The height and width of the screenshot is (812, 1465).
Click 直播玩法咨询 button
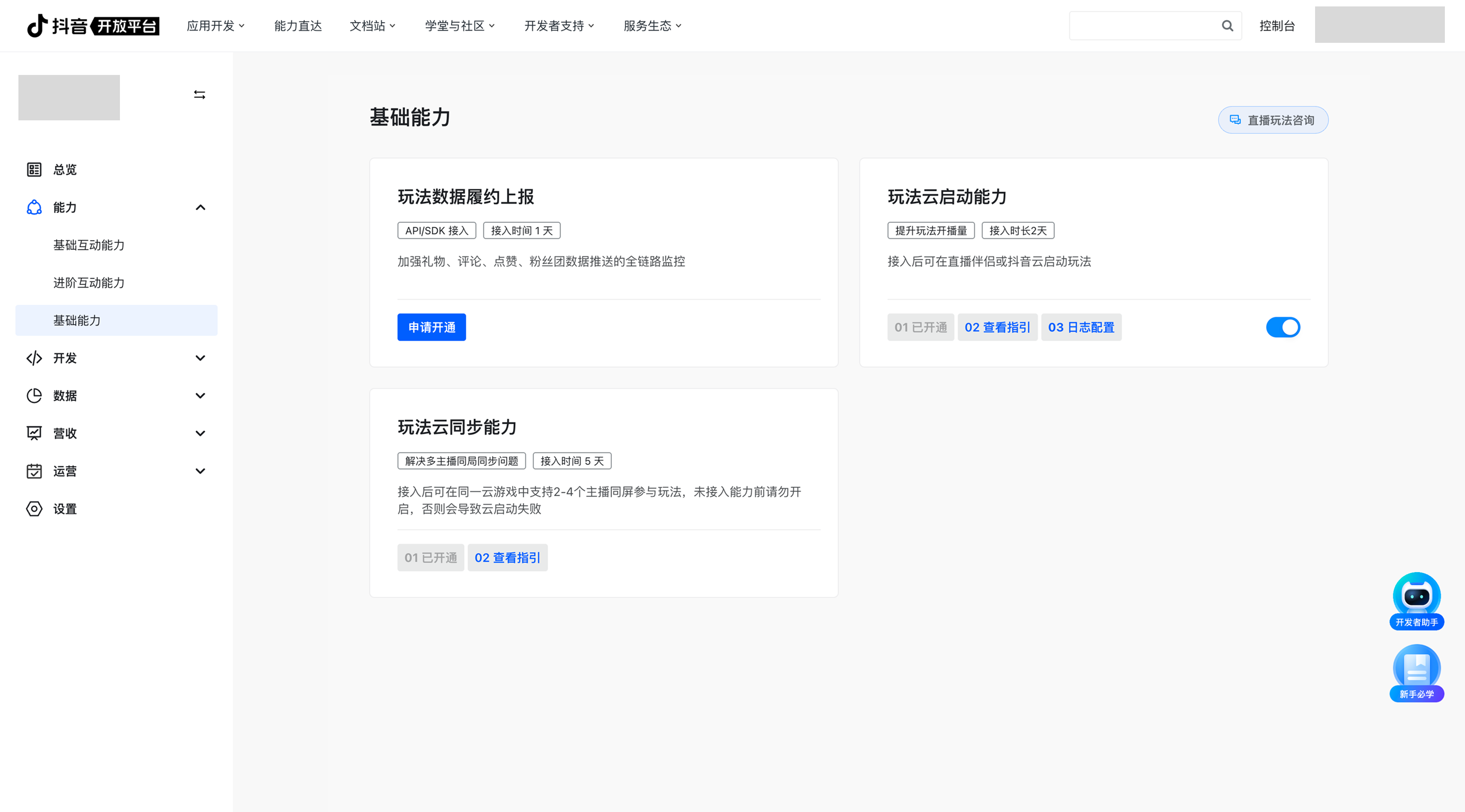(x=1273, y=120)
